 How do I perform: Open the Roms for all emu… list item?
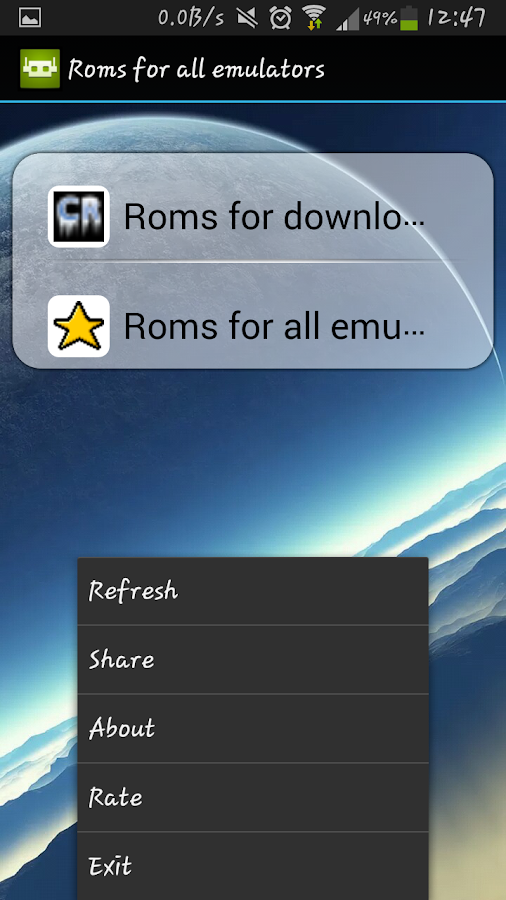click(x=253, y=325)
